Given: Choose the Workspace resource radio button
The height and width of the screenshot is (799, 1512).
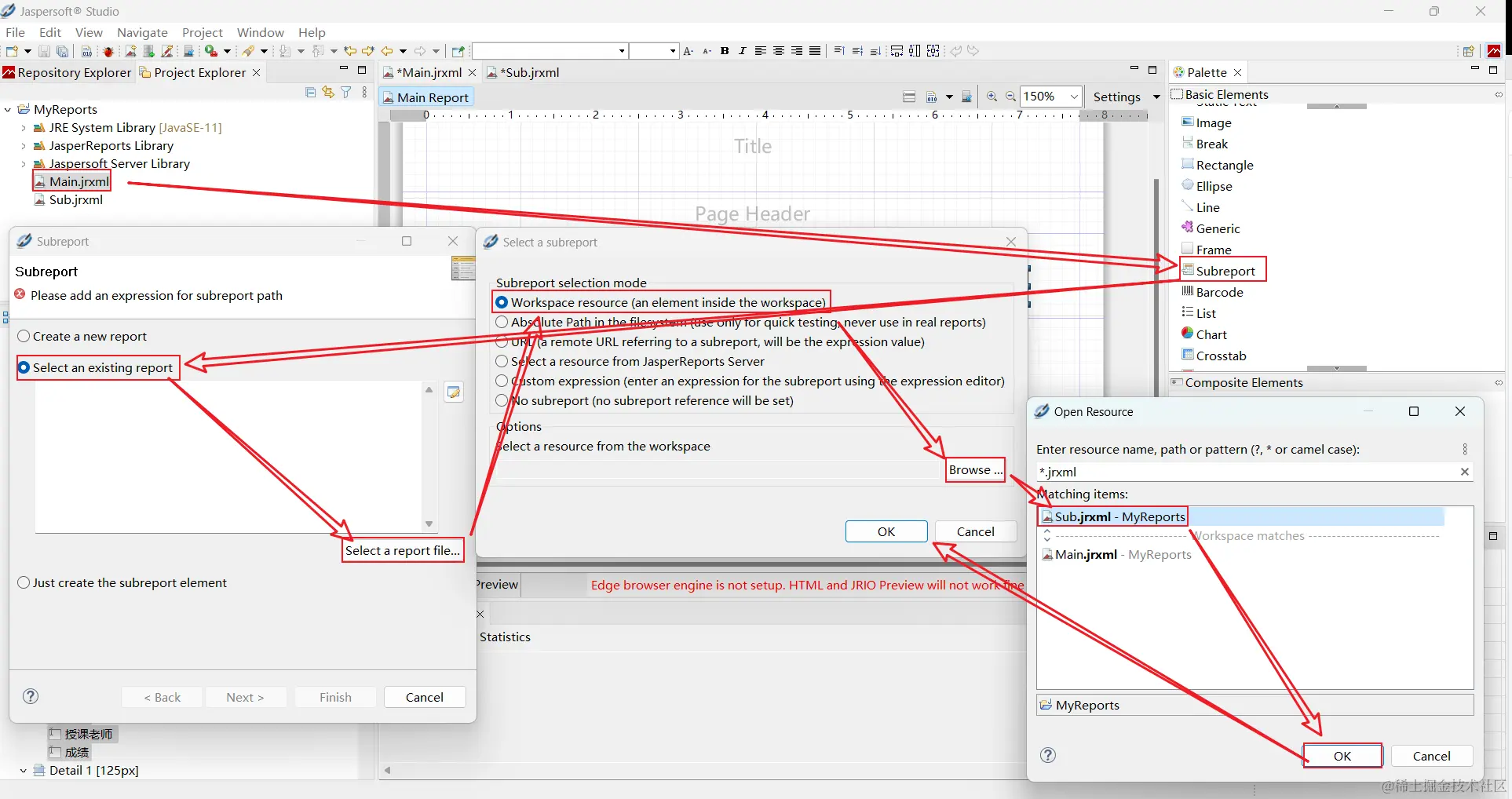Looking at the screenshot, I should [x=502, y=303].
